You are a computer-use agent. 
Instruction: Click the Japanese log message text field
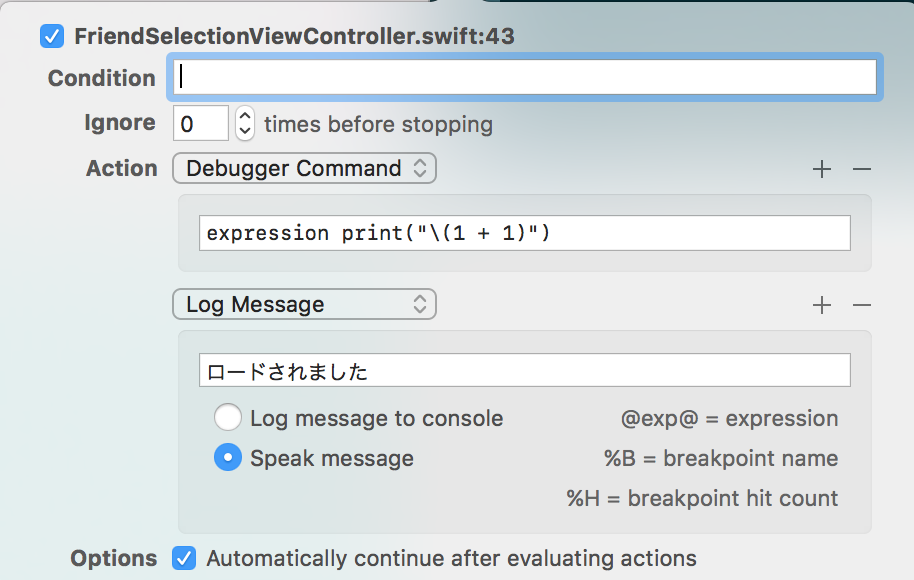pos(525,370)
